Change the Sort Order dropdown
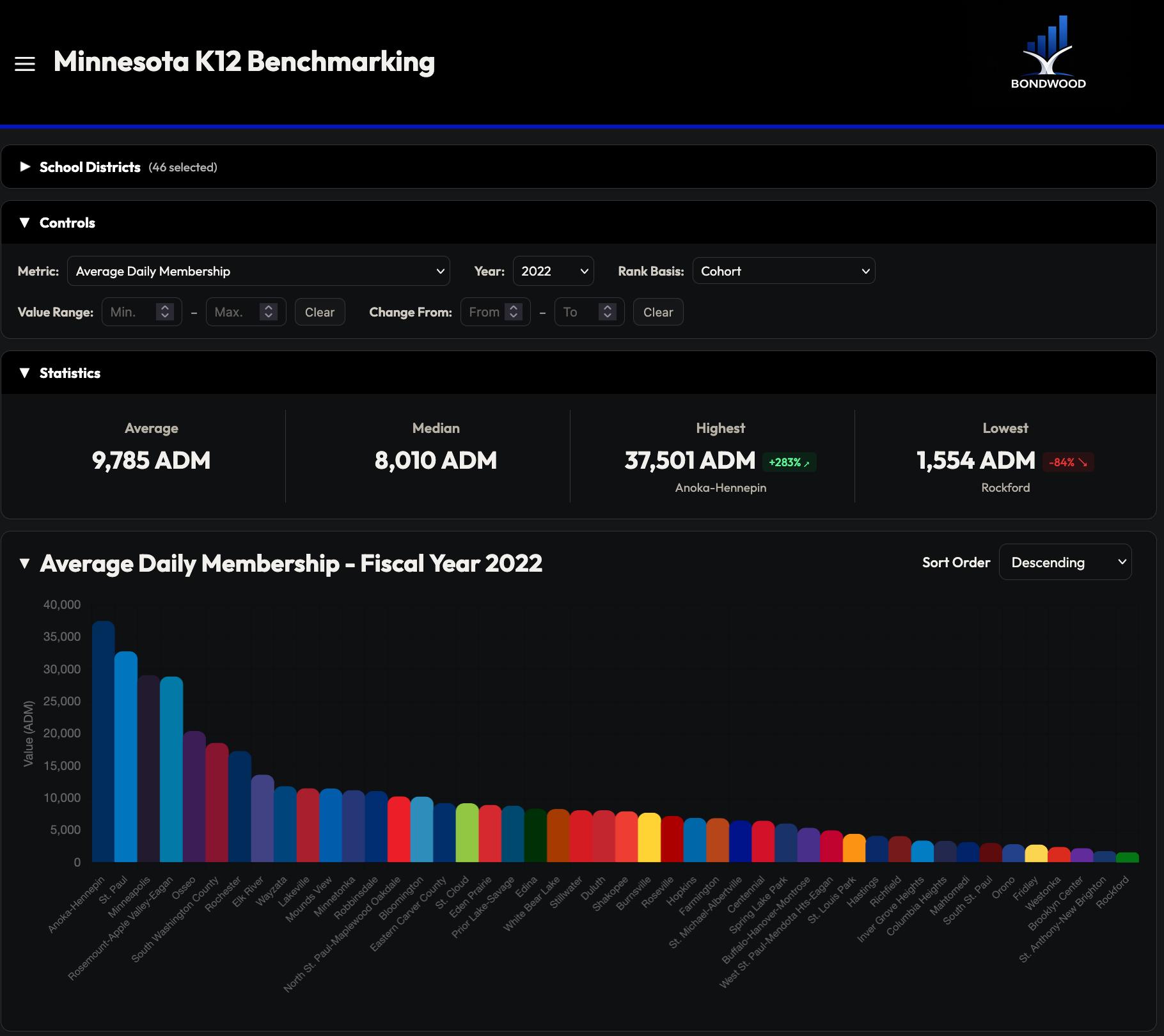The image size is (1164, 1036). tap(1065, 561)
